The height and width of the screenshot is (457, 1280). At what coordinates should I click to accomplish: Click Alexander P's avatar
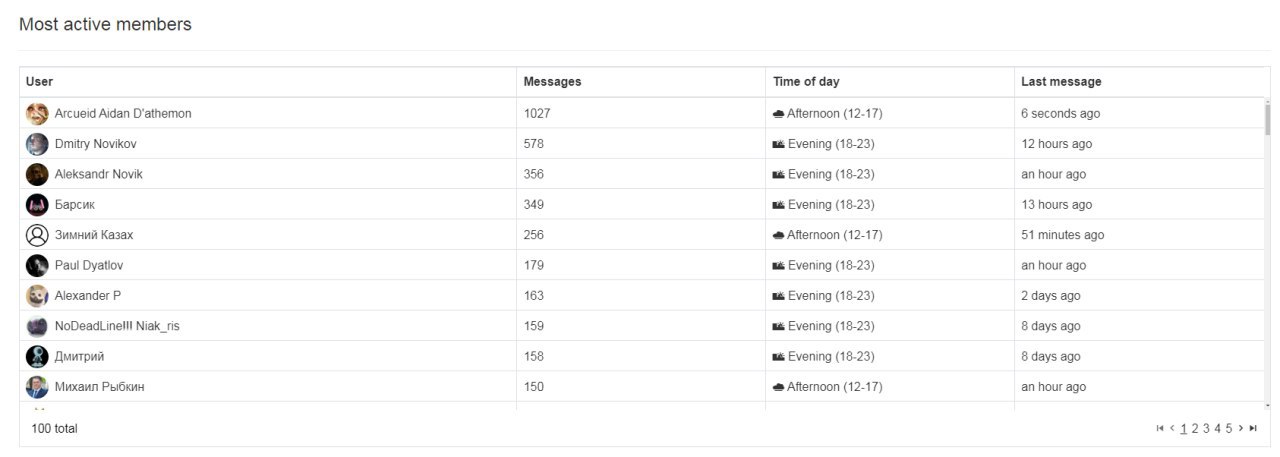pos(37,296)
